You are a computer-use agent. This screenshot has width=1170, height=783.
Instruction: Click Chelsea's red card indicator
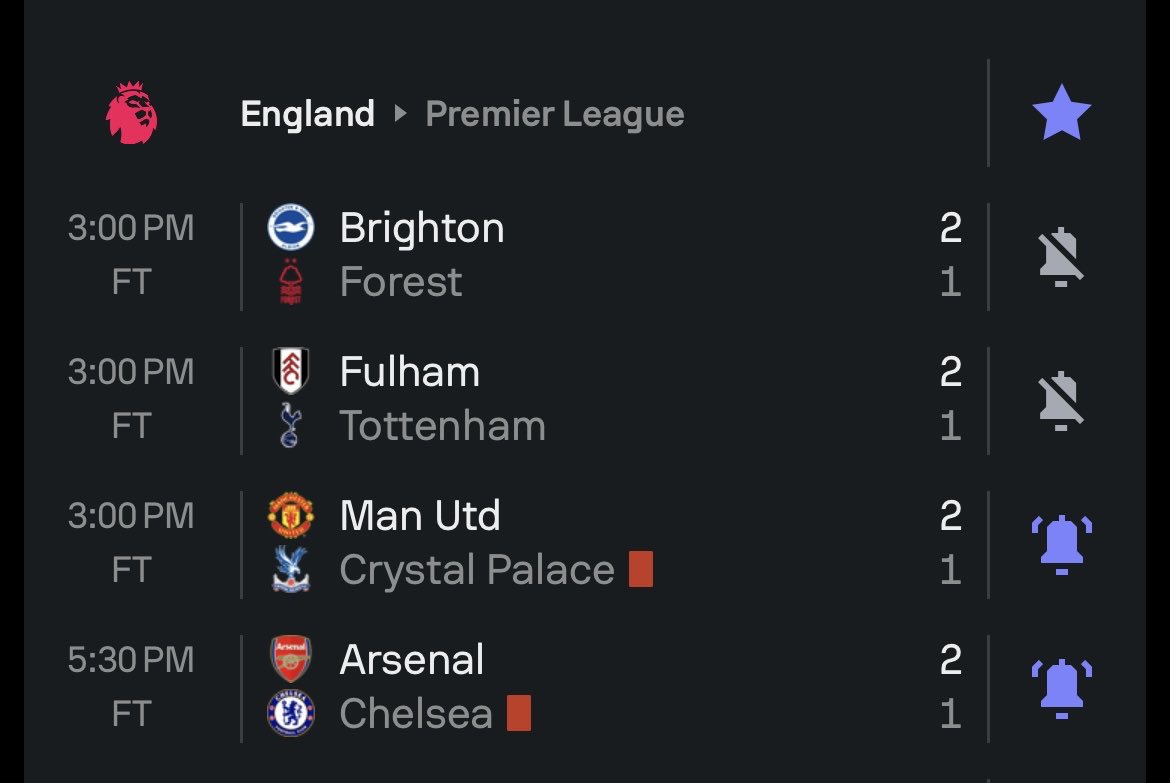point(519,713)
